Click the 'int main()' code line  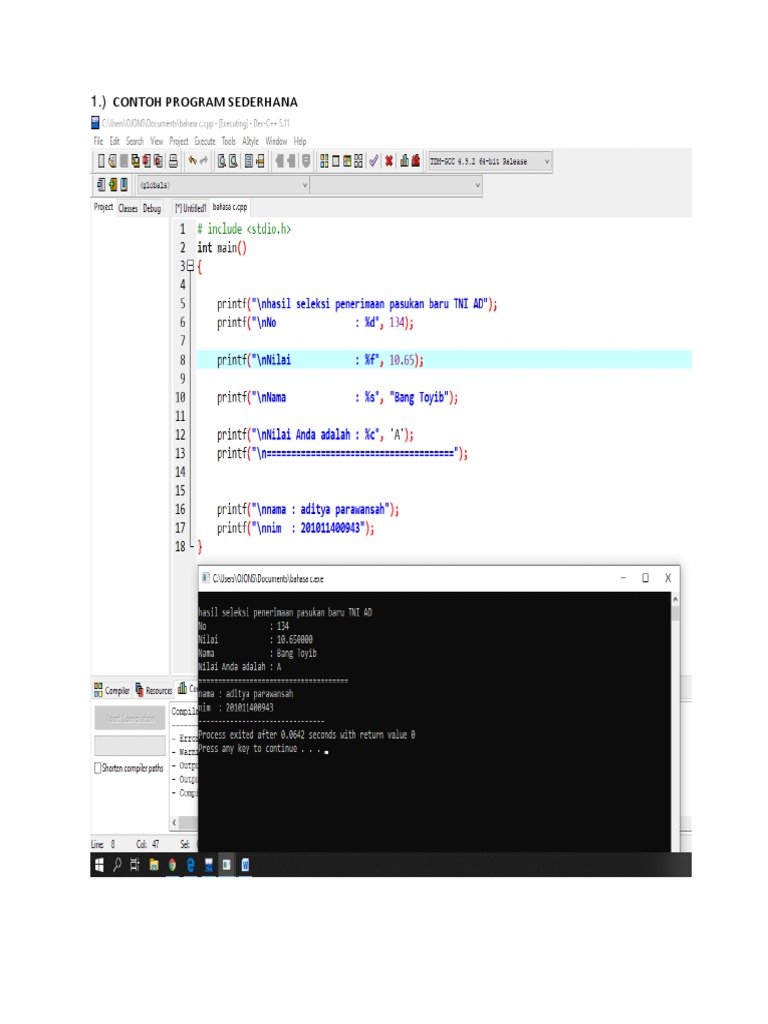point(222,248)
